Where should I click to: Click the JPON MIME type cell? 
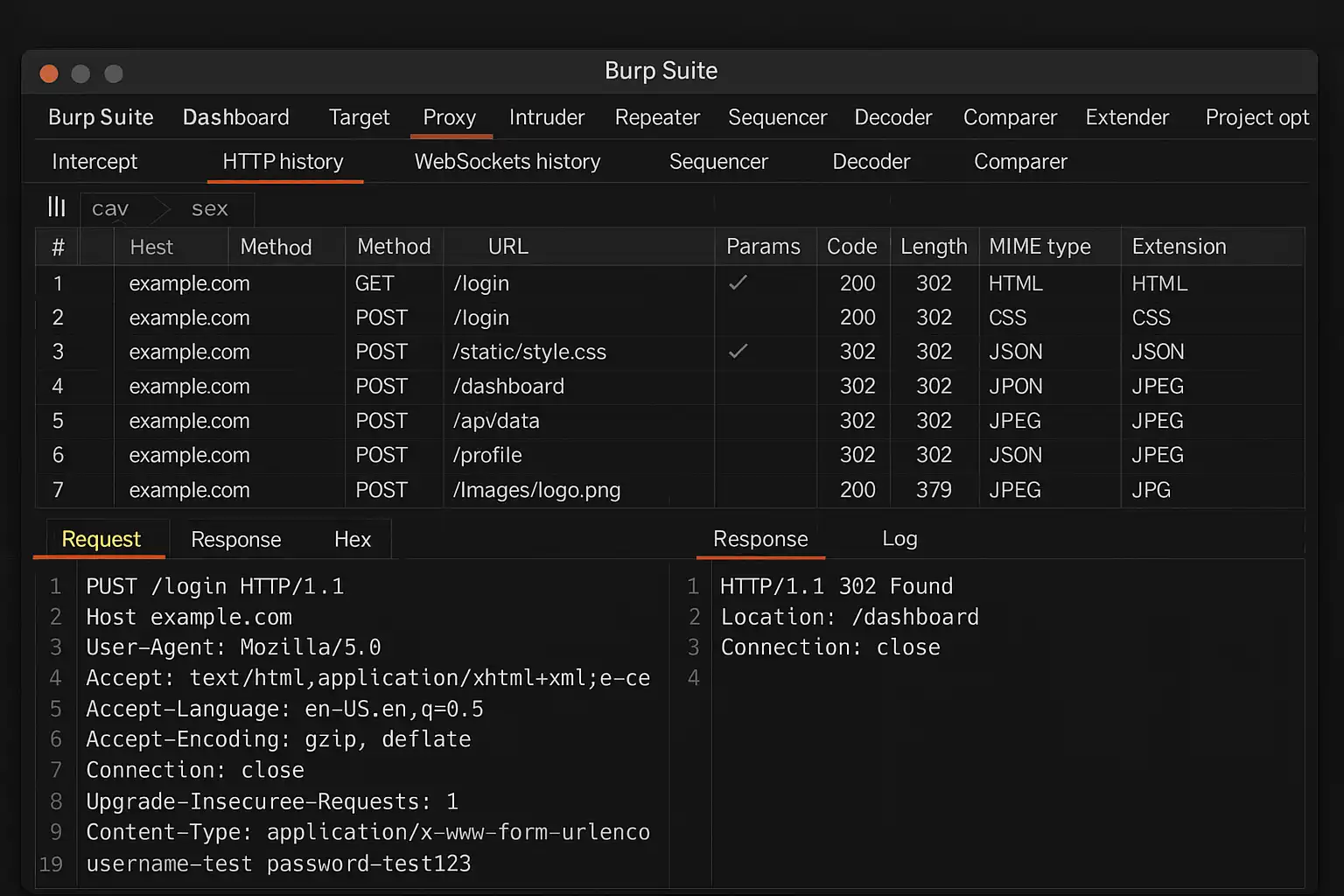pyautogui.click(x=1015, y=386)
